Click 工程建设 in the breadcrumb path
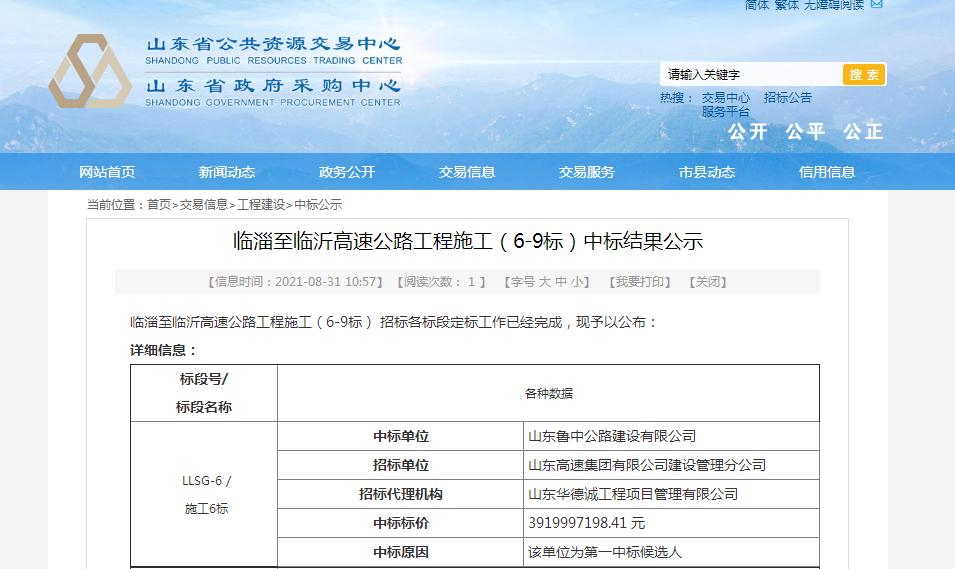The image size is (955, 569). coord(261,205)
